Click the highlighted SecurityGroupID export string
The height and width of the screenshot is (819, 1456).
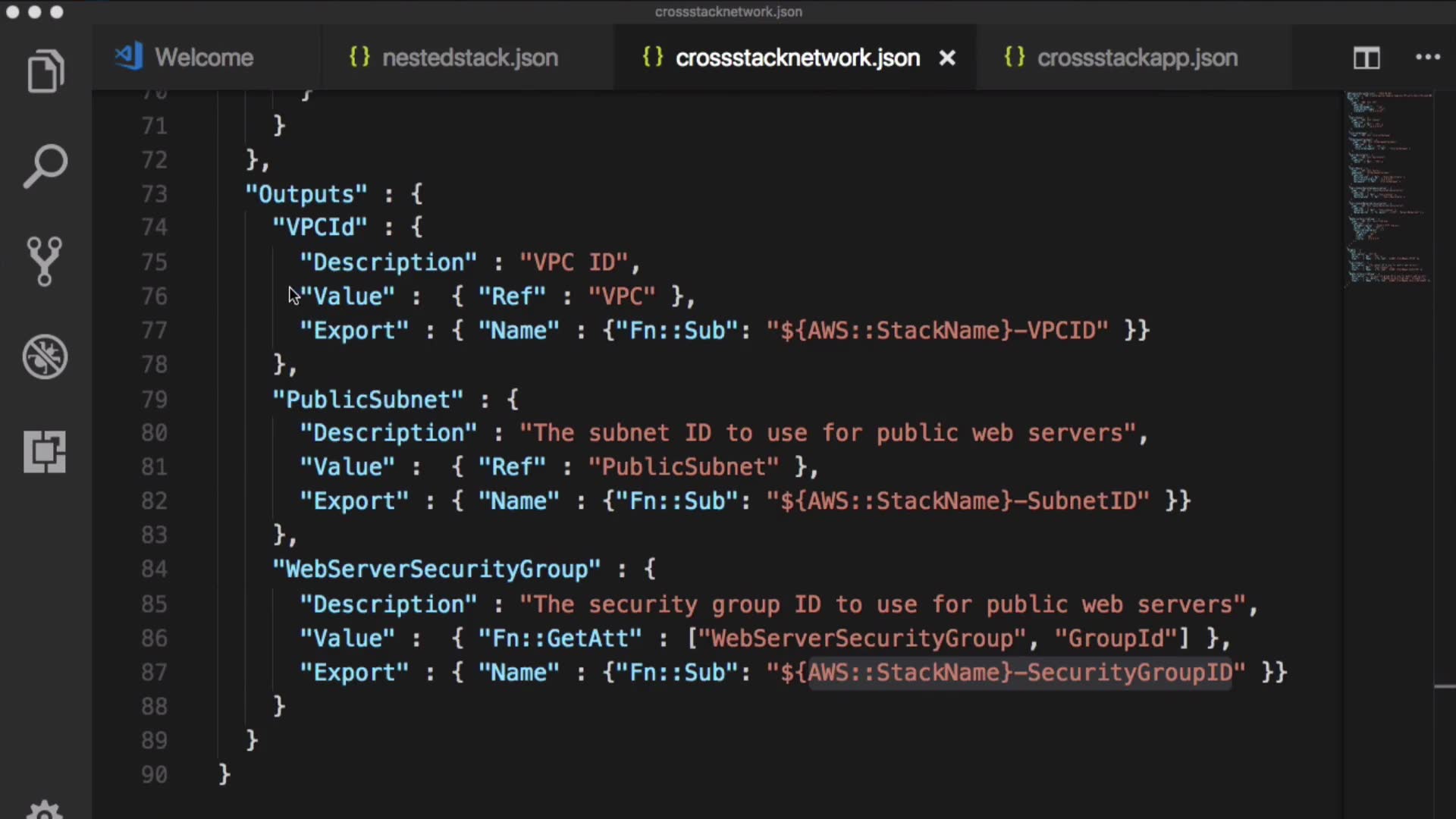click(x=1020, y=673)
